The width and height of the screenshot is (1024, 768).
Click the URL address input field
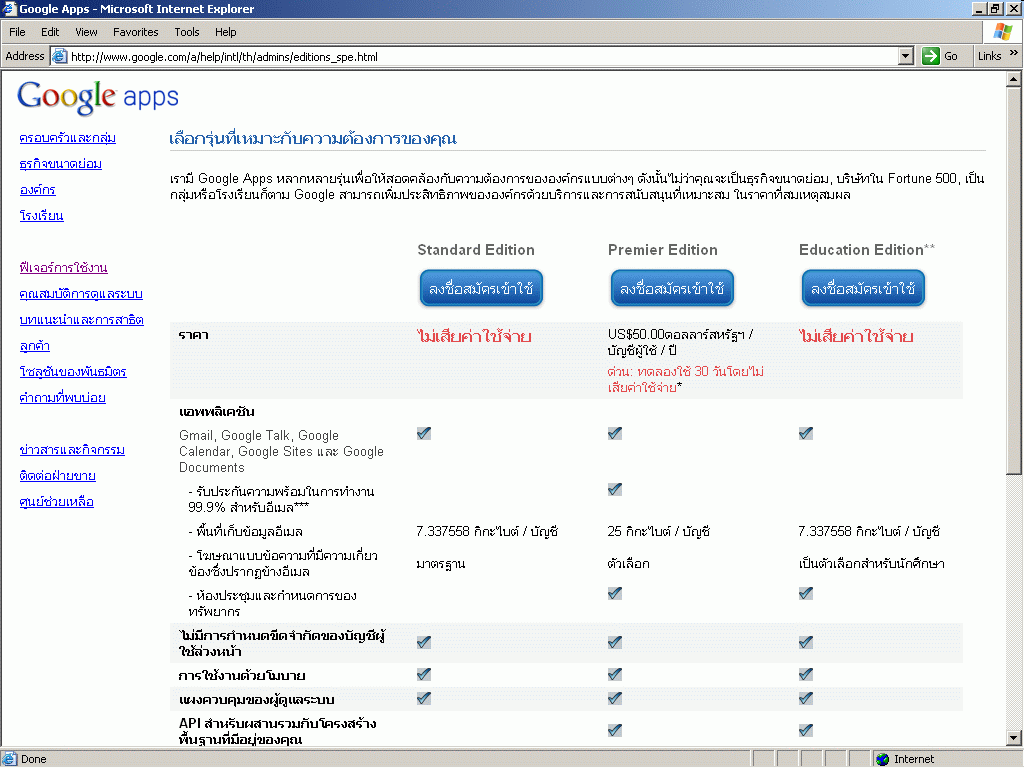coord(480,56)
